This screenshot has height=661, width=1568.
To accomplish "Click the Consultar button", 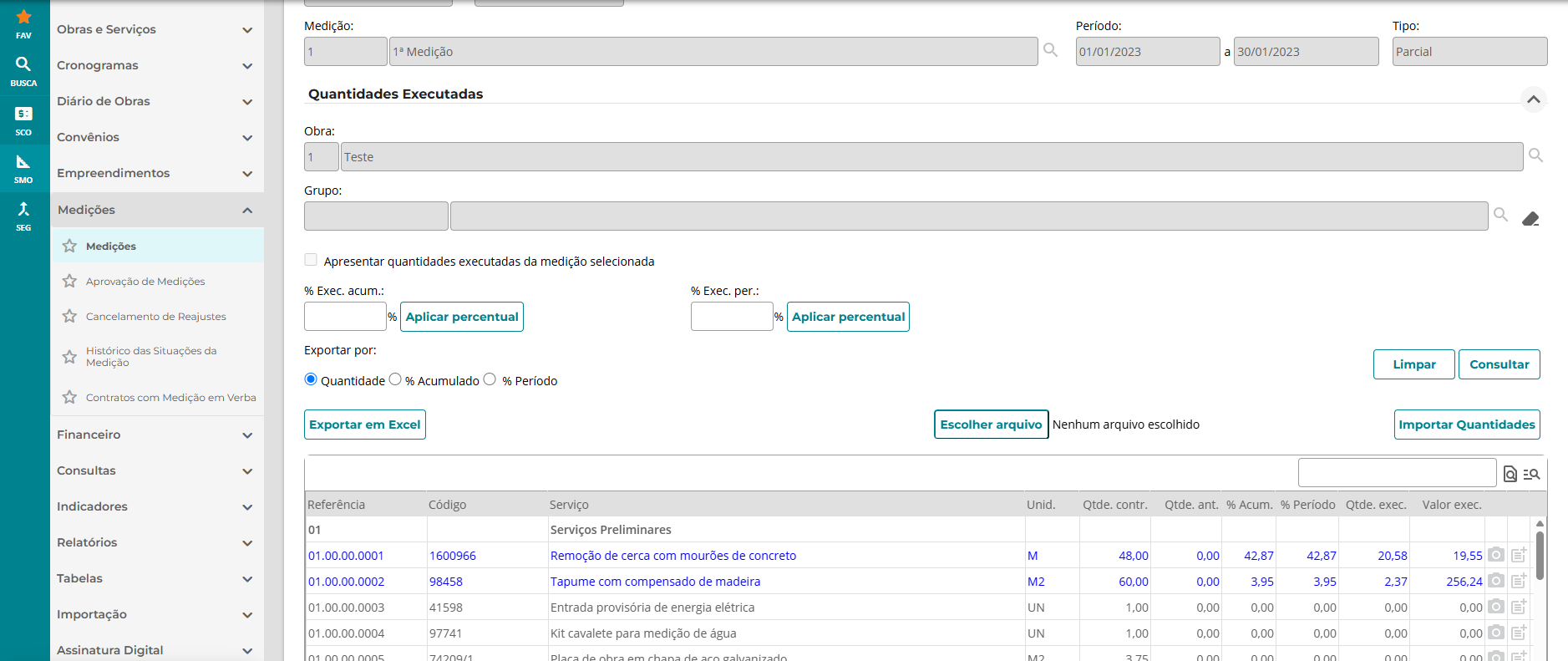I will coord(1499,364).
